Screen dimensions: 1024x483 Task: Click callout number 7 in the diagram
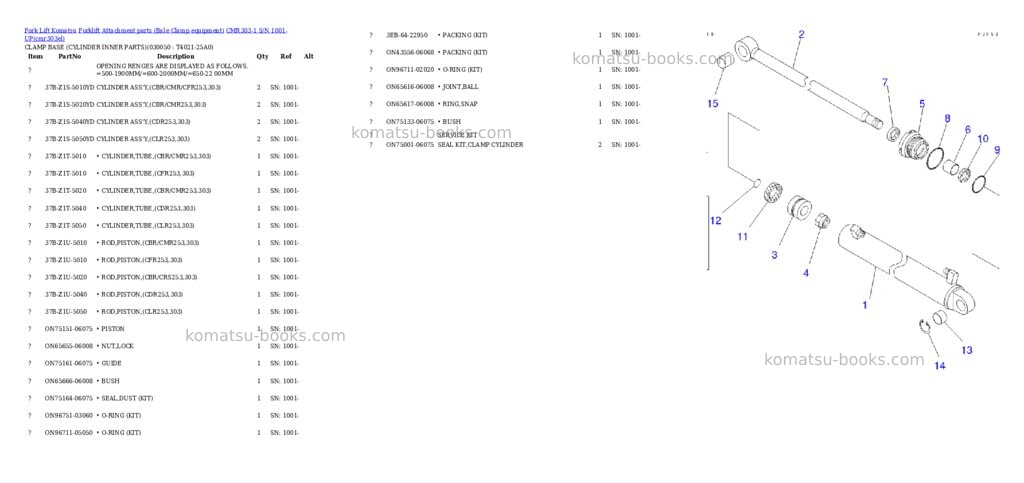885,82
